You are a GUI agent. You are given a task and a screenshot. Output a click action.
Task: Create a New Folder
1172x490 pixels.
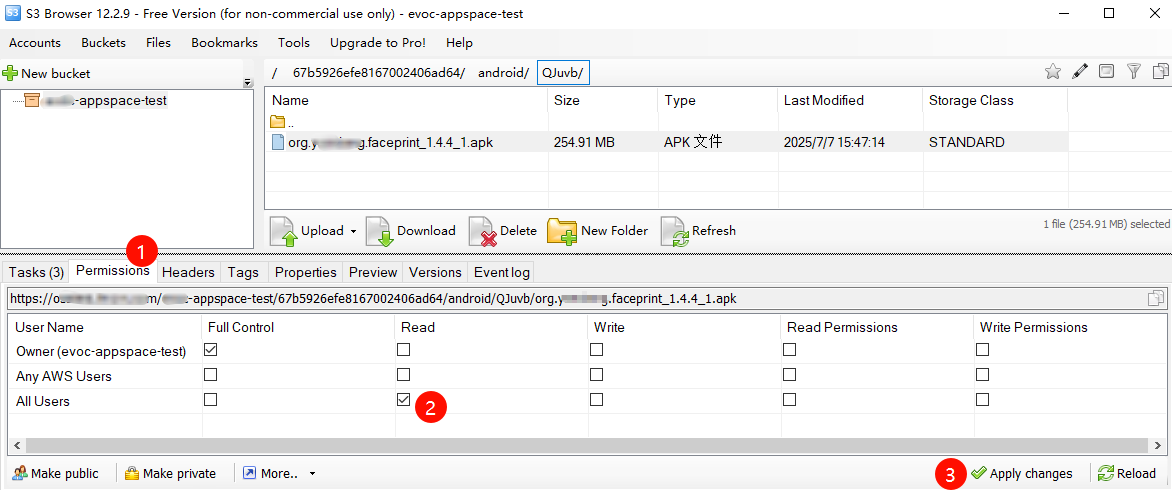point(598,232)
